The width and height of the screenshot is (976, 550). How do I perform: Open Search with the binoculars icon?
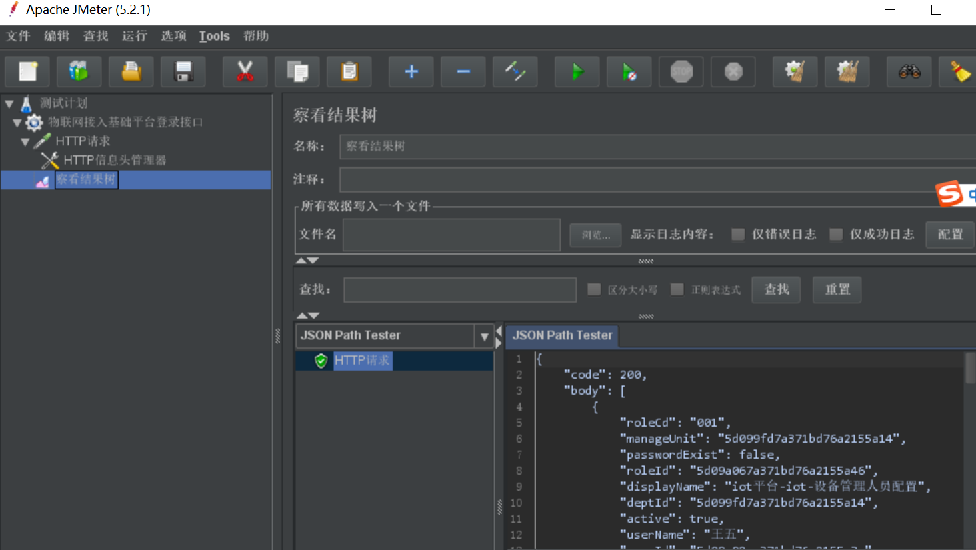(x=909, y=72)
